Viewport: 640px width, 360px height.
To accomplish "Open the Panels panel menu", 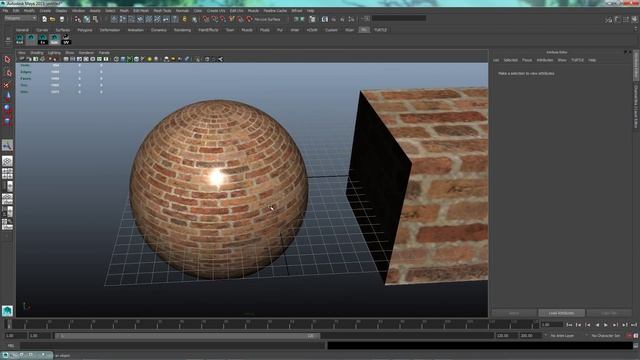I will [x=104, y=53].
